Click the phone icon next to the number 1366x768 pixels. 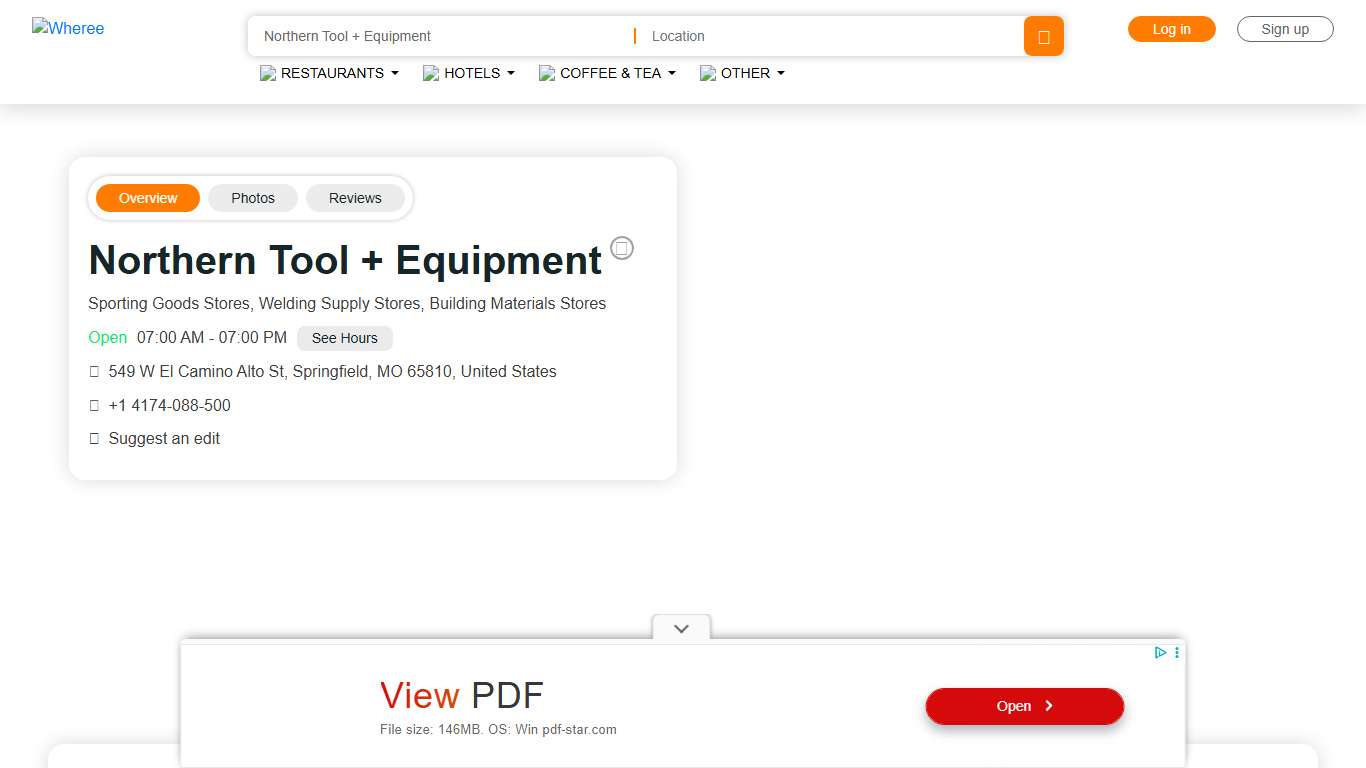[94, 405]
